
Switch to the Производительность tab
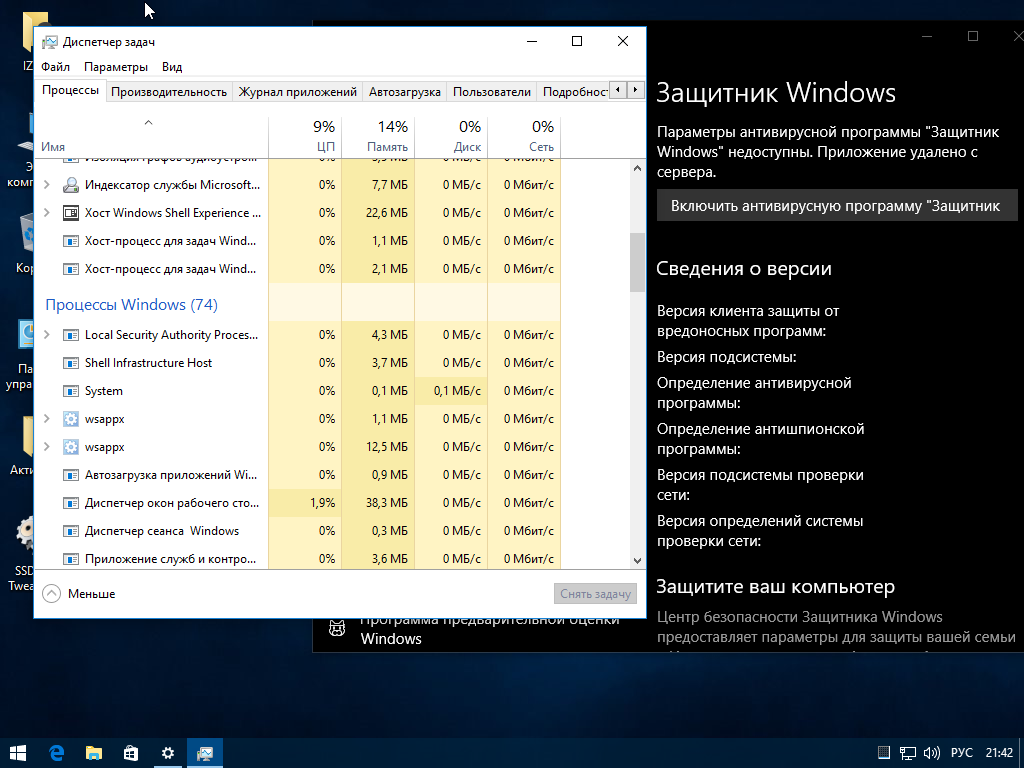tap(168, 92)
